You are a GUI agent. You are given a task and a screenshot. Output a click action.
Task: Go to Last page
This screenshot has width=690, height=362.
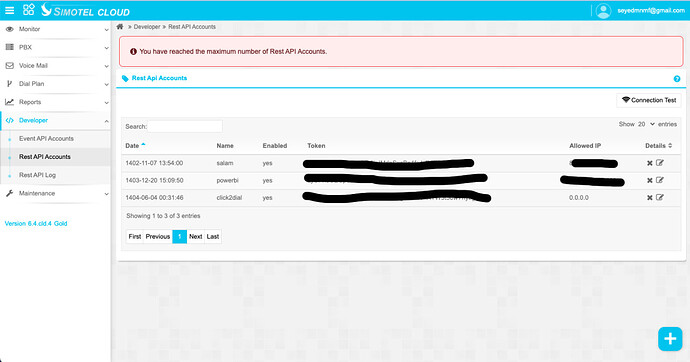pyautogui.click(x=213, y=237)
